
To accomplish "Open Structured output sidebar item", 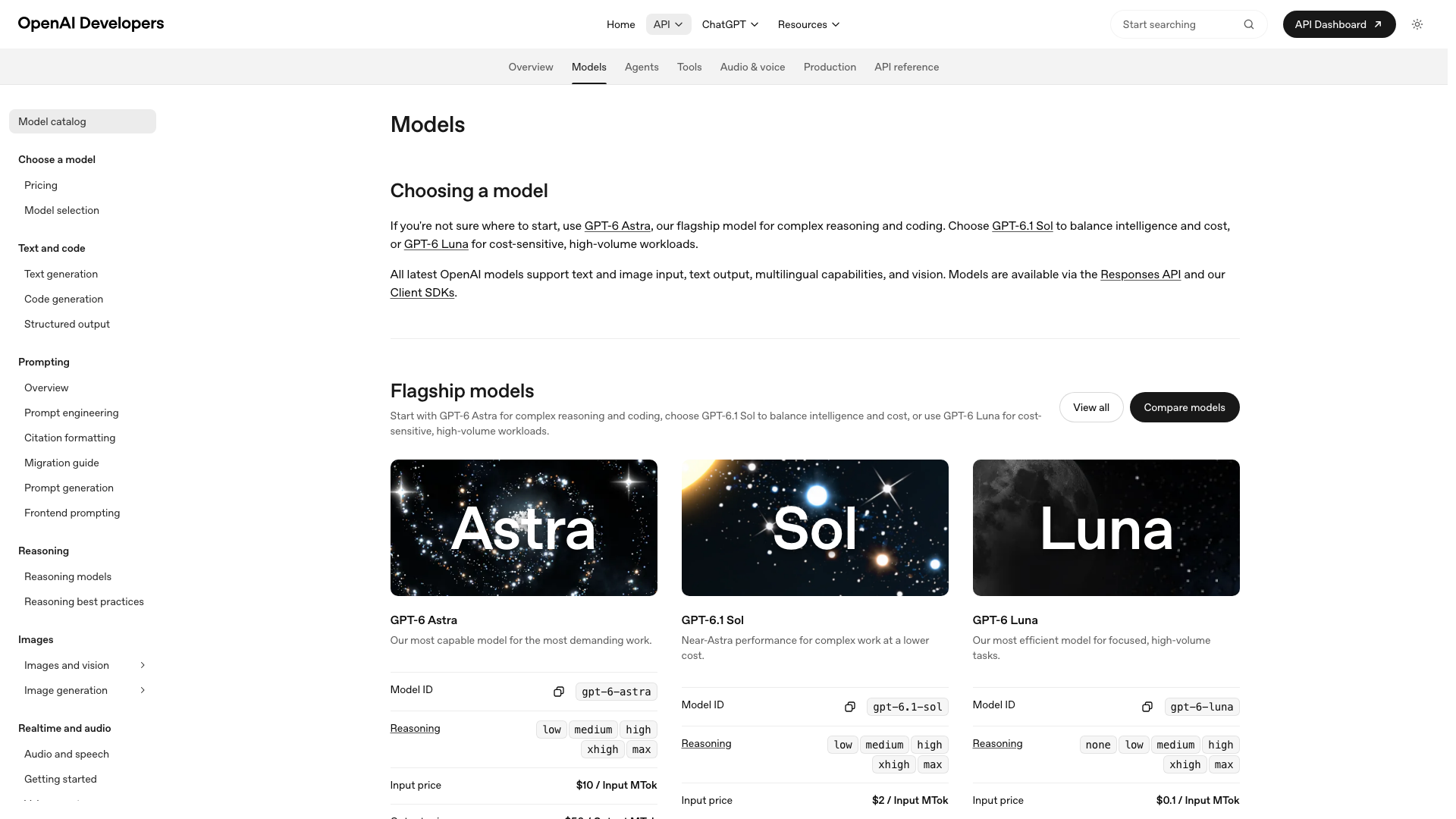I will click(67, 324).
